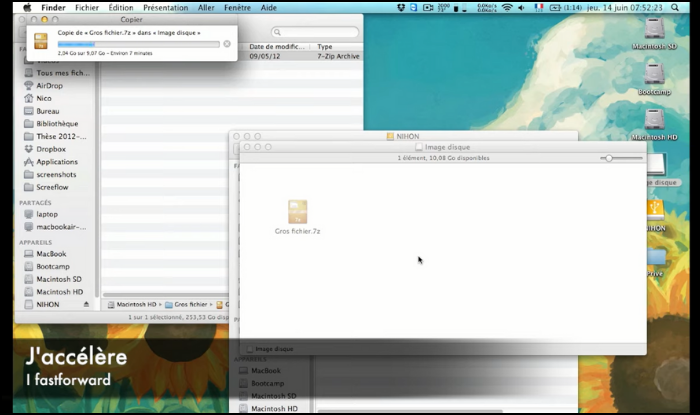Click the Wi-Fi icon in menu bar

point(507,7)
